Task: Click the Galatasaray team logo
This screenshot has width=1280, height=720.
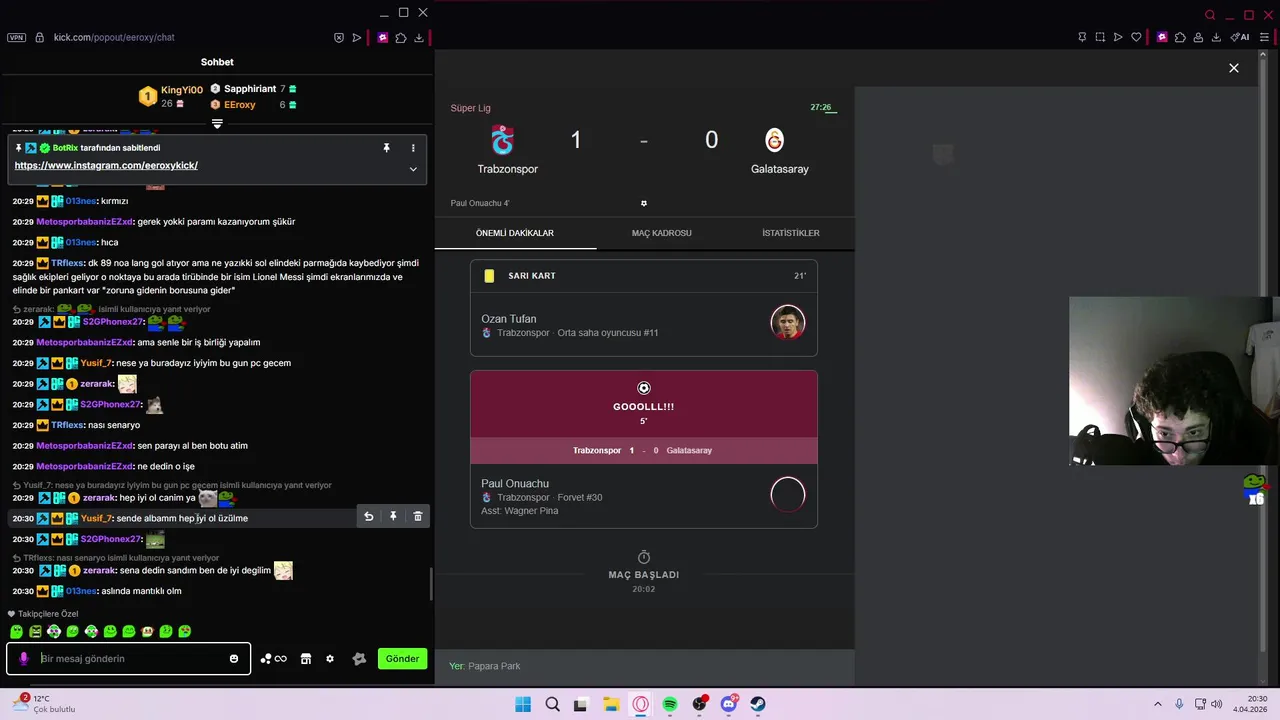Action: pyautogui.click(x=774, y=140)
